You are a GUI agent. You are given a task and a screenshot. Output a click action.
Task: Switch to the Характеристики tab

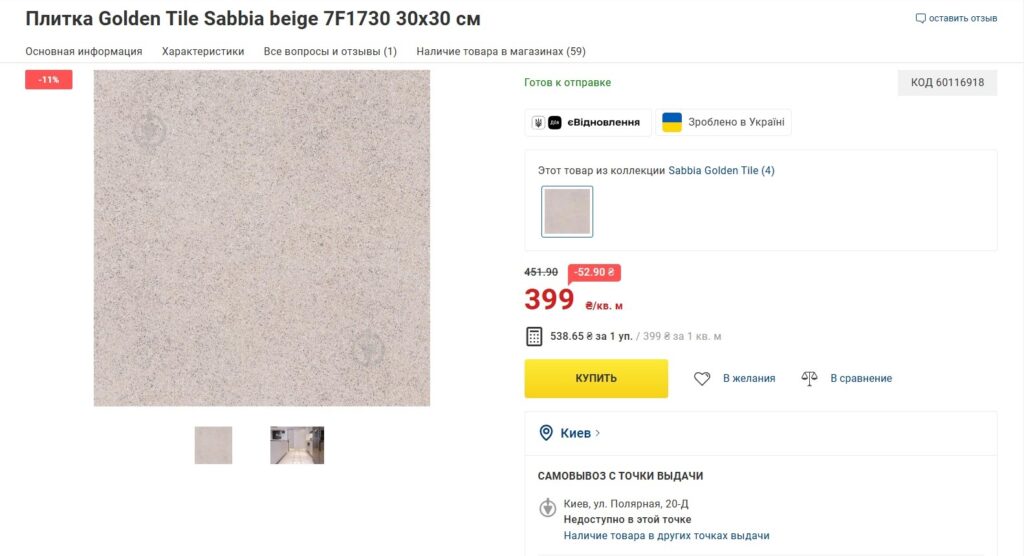(x=203, y=51)
